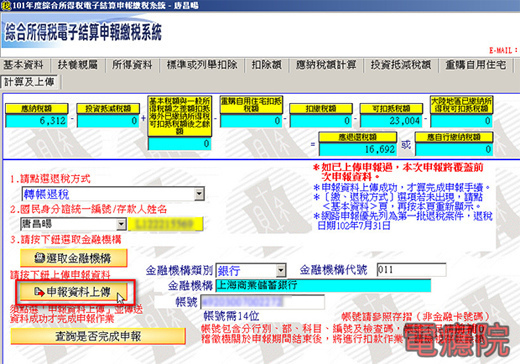520x364 pixels.
Task: Switch to the 投資抵減稅額 tab
Action: pyautogui.click(x=401, y=65)
